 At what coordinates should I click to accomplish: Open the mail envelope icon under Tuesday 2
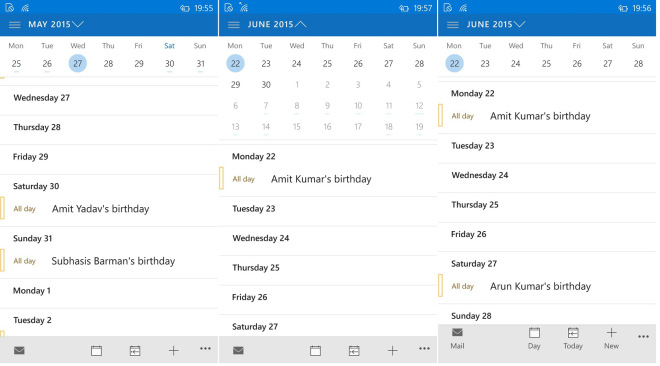pos(19,350)
